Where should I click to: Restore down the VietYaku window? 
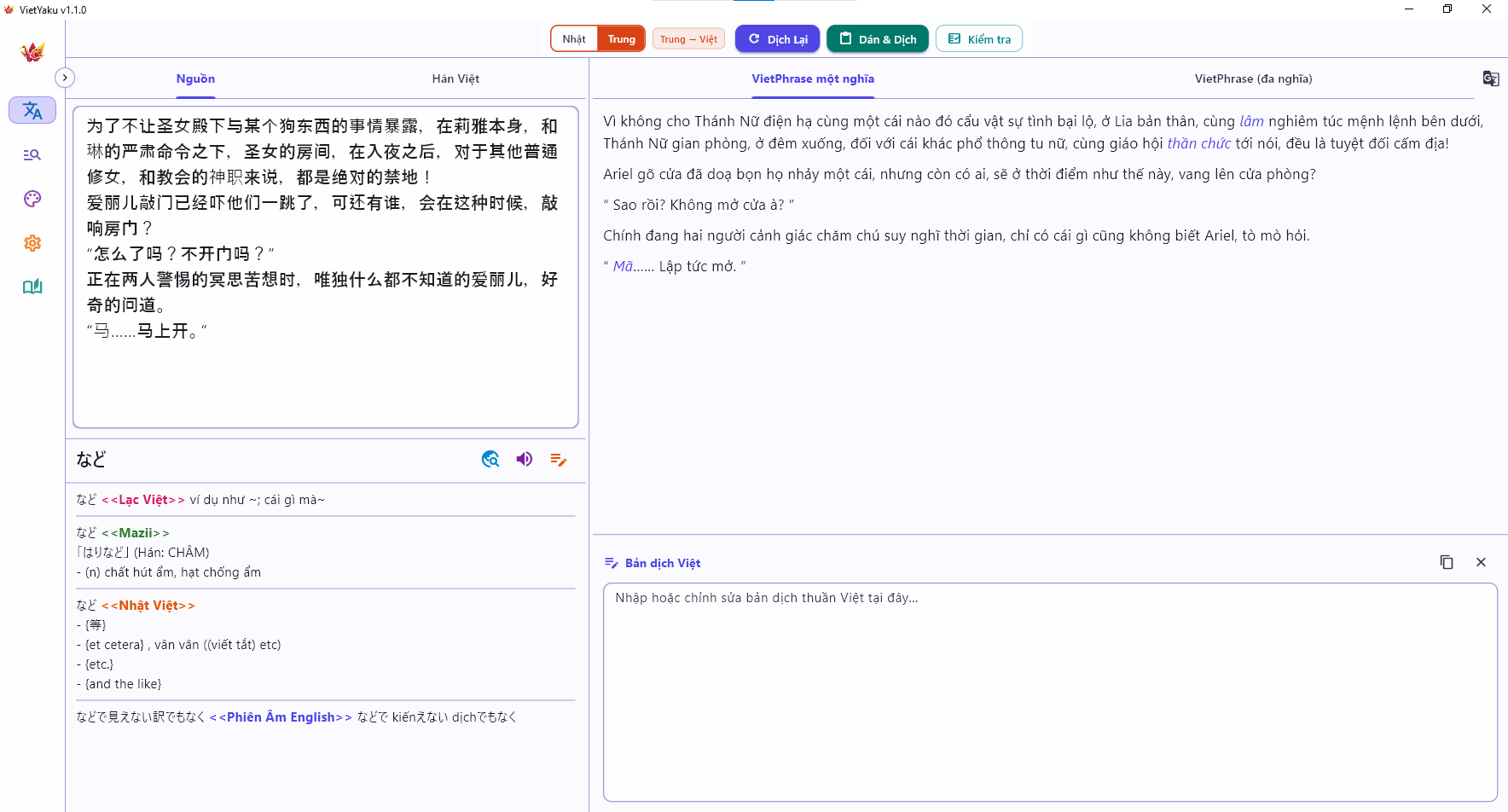coord(1447,9)
